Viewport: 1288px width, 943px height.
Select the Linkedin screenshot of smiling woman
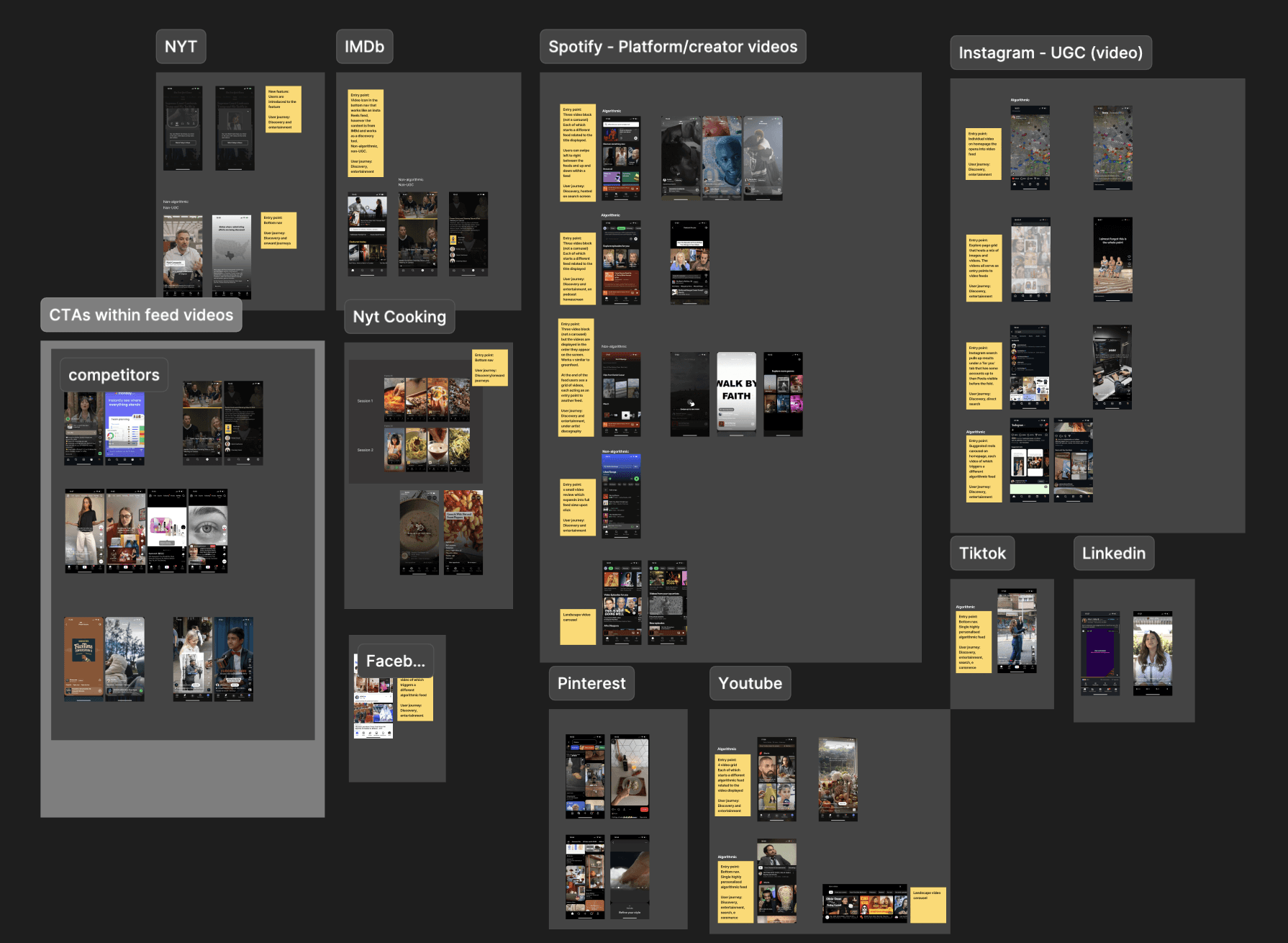1153,654
